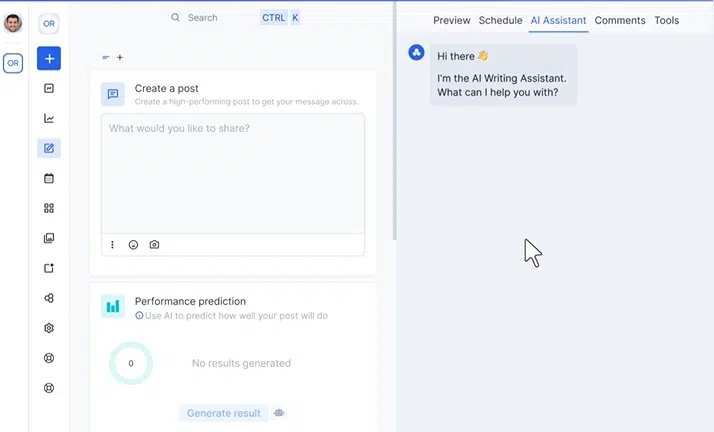This screenshot has height=432, width=714.
Task: Click the blue plus create button
Action: pyautogui.click(x=49, y=58)
